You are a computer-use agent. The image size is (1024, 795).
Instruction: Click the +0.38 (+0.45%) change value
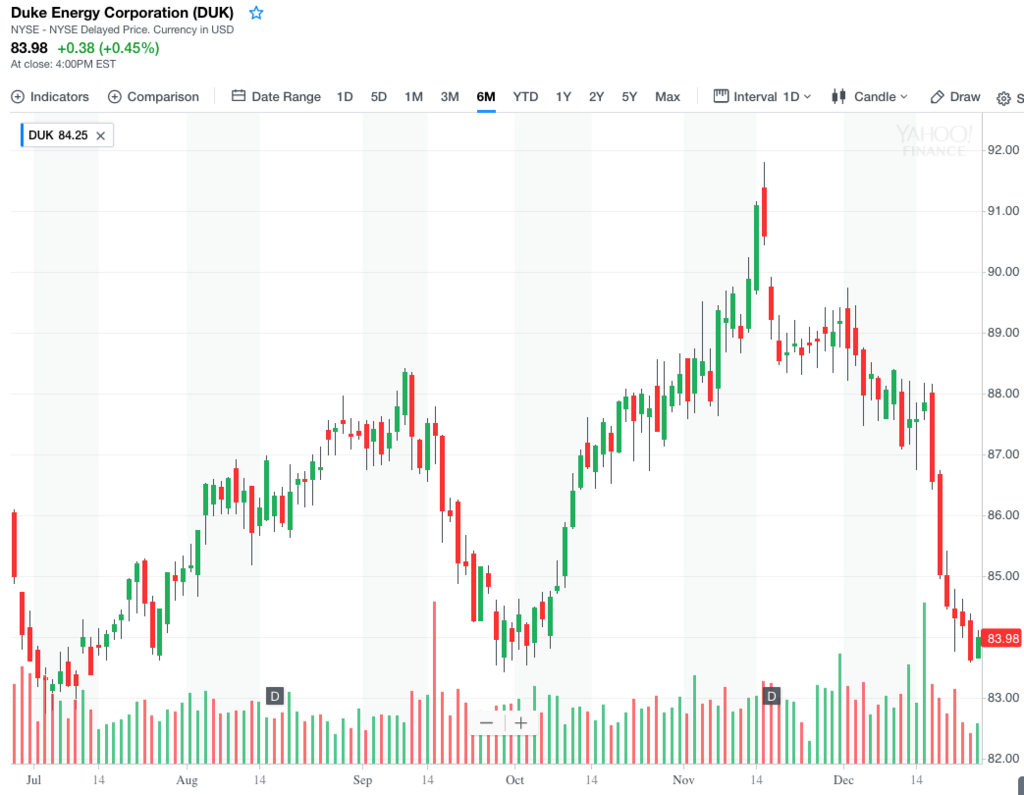(108, 48)
